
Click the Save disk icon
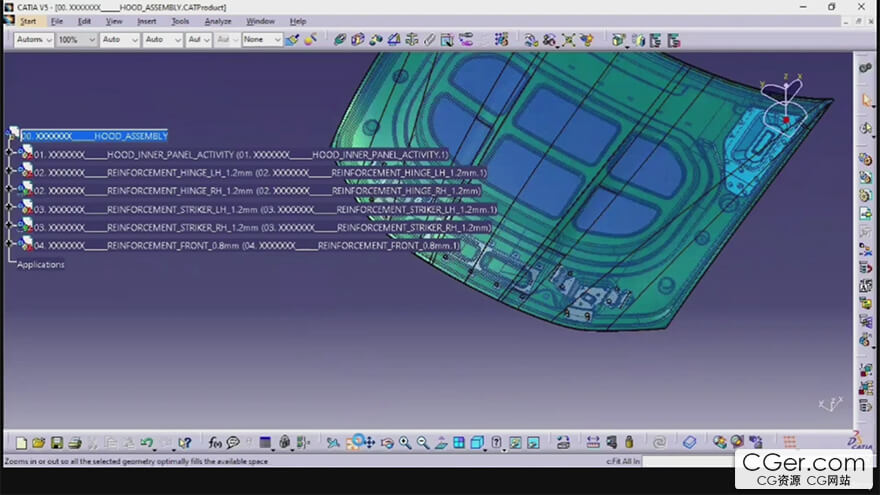point(57,442)
